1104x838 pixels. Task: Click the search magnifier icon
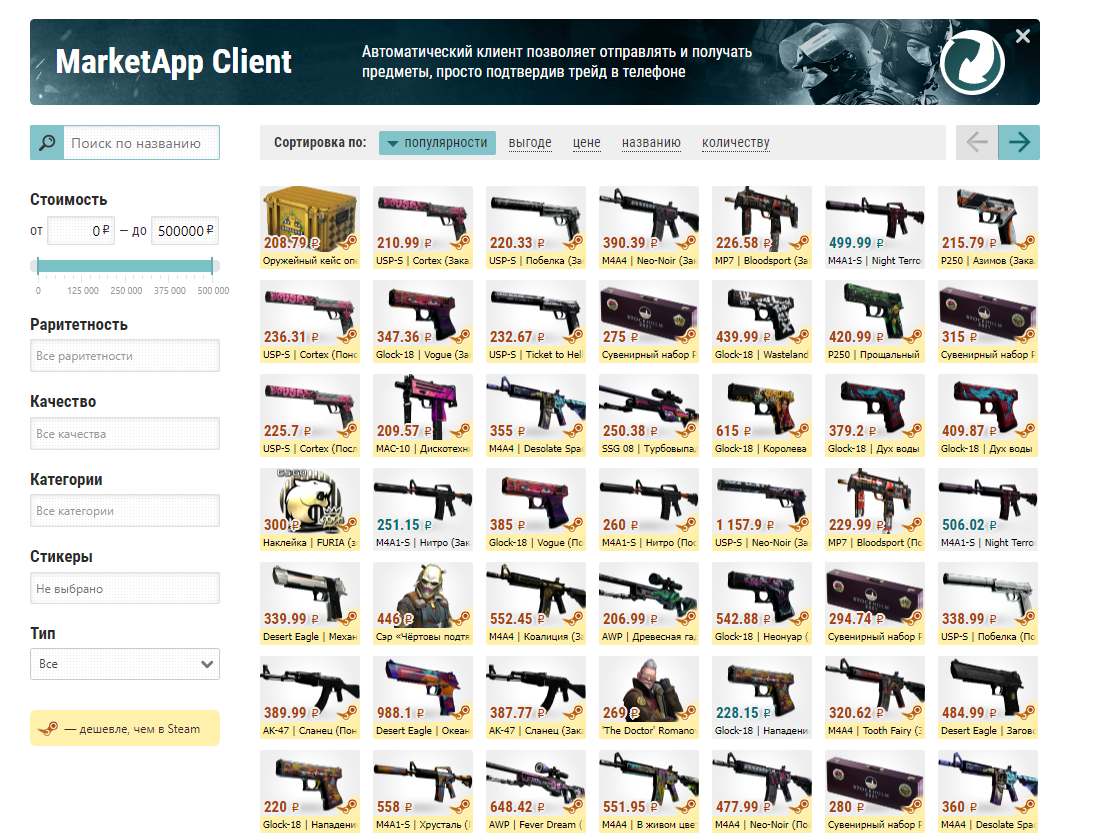tap(47, 143)
